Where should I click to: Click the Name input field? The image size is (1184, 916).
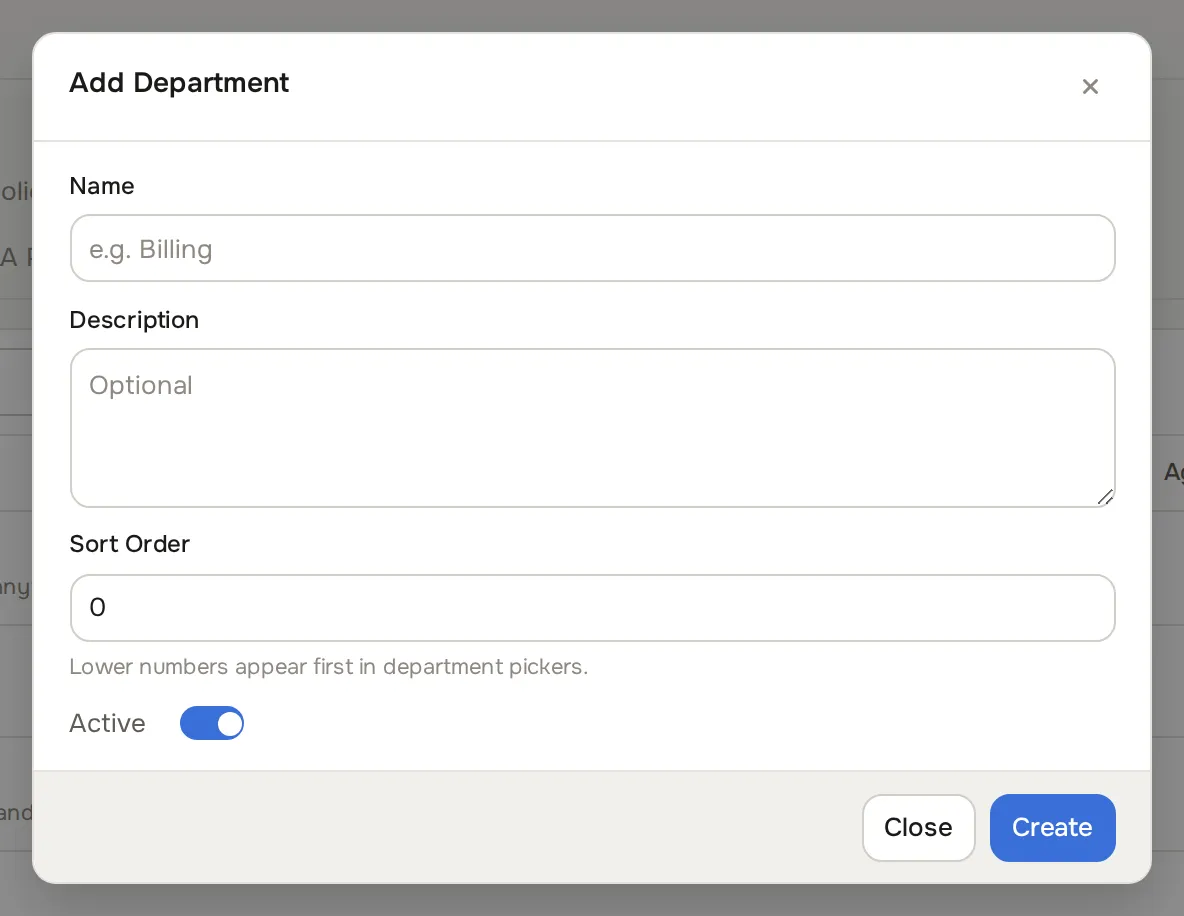tap(592, 248)
